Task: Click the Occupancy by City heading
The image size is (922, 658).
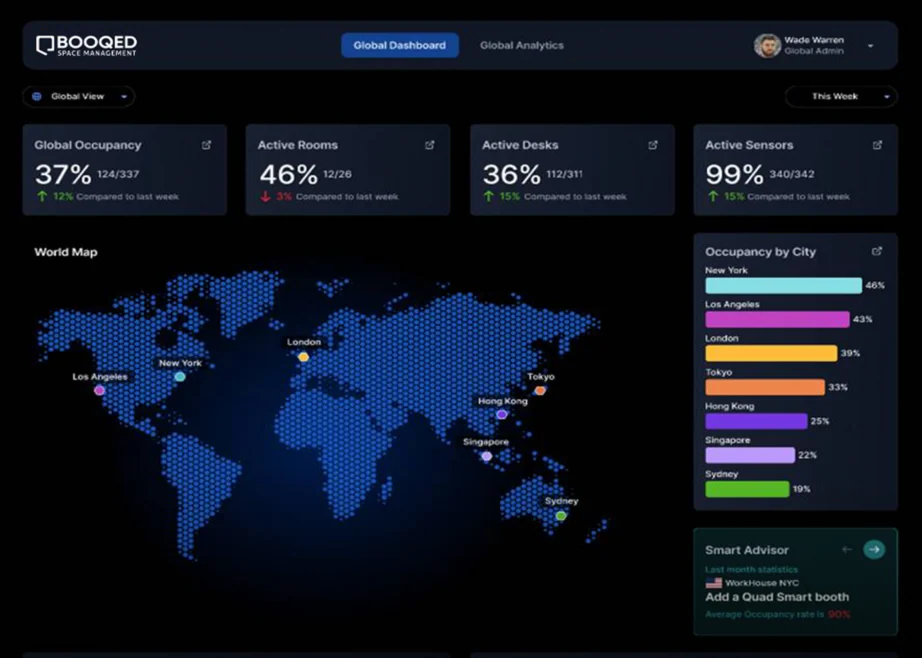Action: click(x=760, y=252)
